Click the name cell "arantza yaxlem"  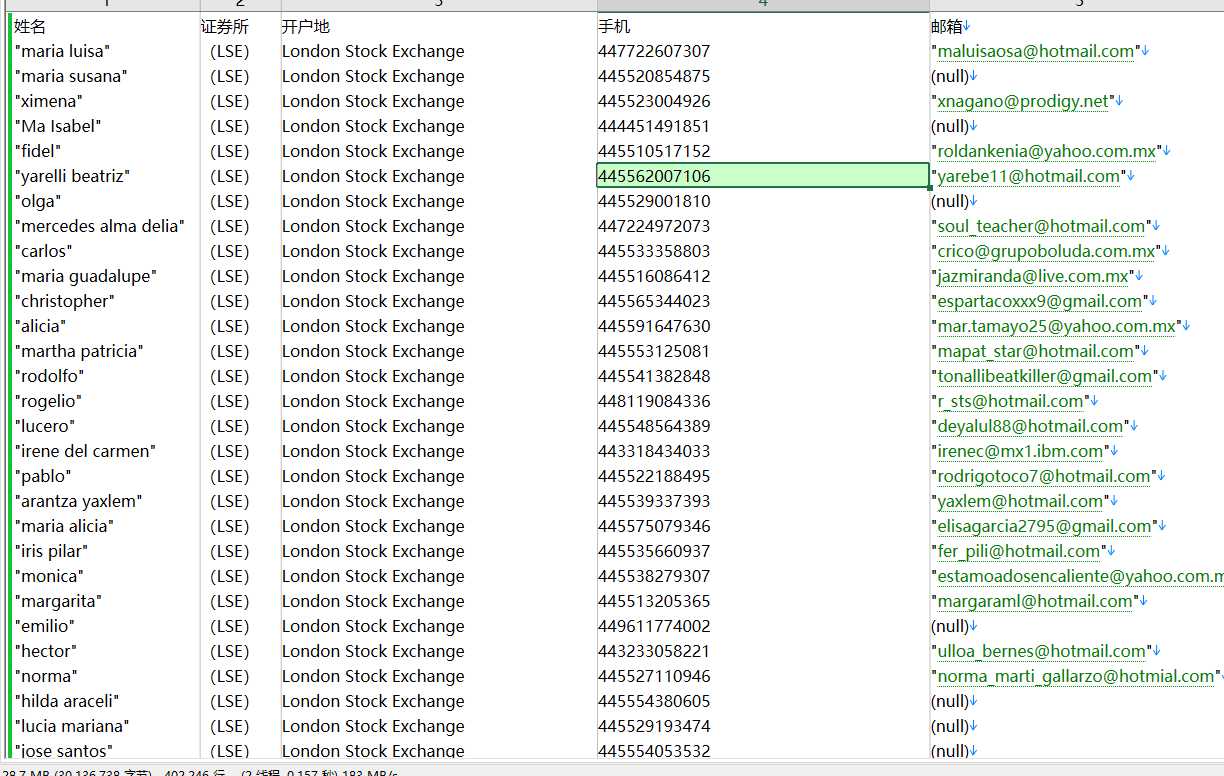point(78,501)
